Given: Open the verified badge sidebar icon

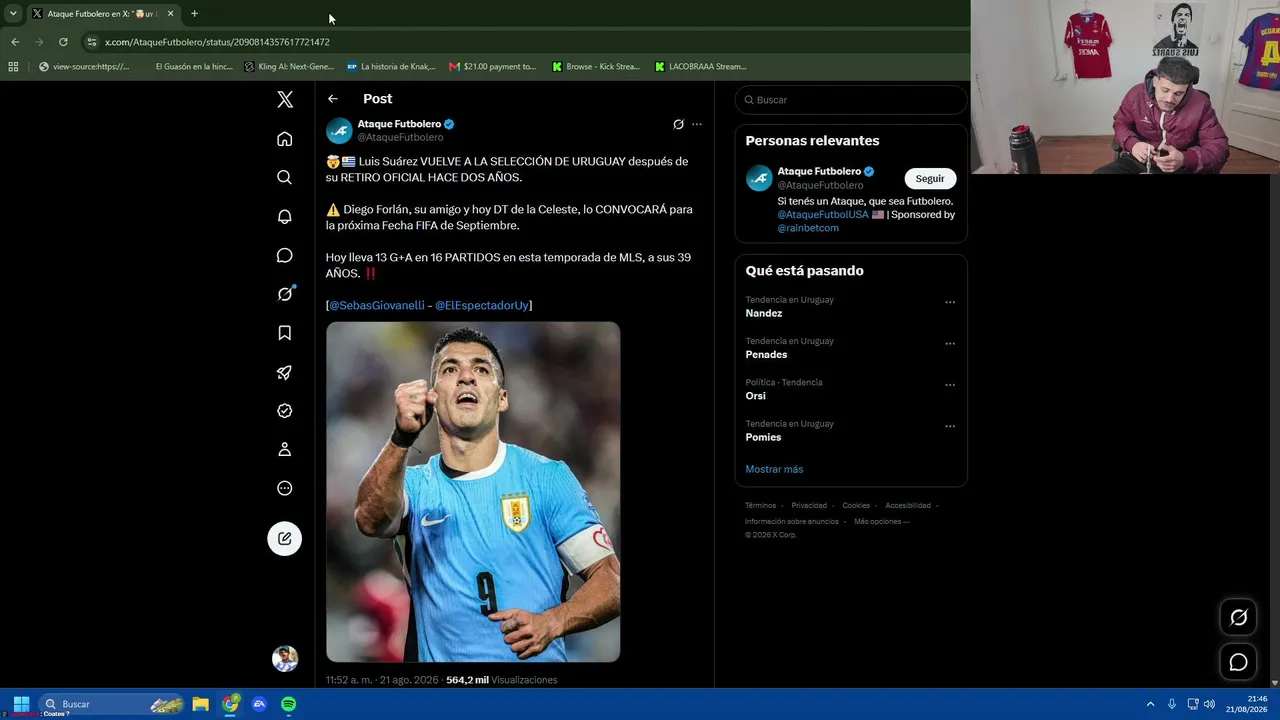Looking at the screenshot, I should [285, 411].
